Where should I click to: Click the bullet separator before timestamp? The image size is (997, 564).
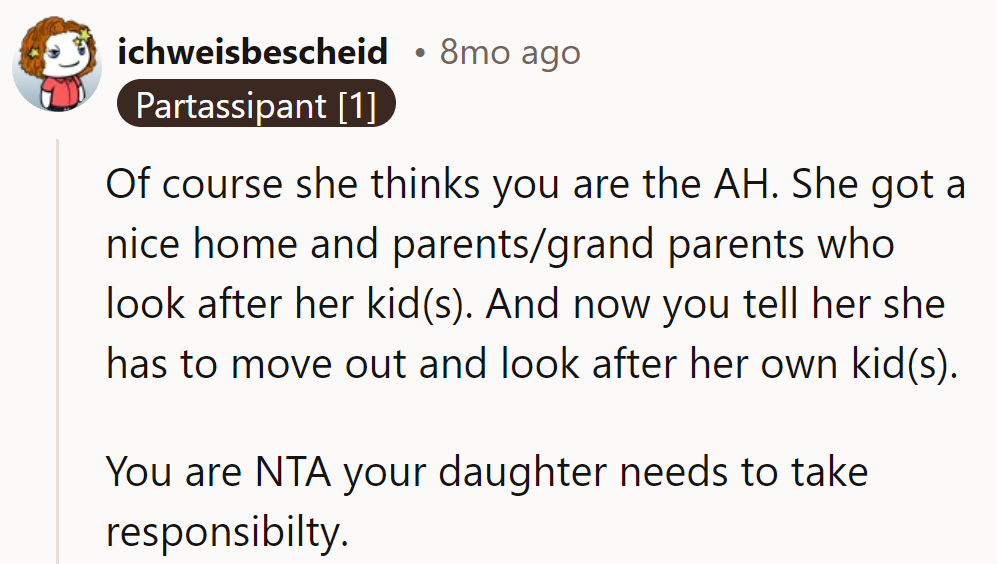[419, 53]
